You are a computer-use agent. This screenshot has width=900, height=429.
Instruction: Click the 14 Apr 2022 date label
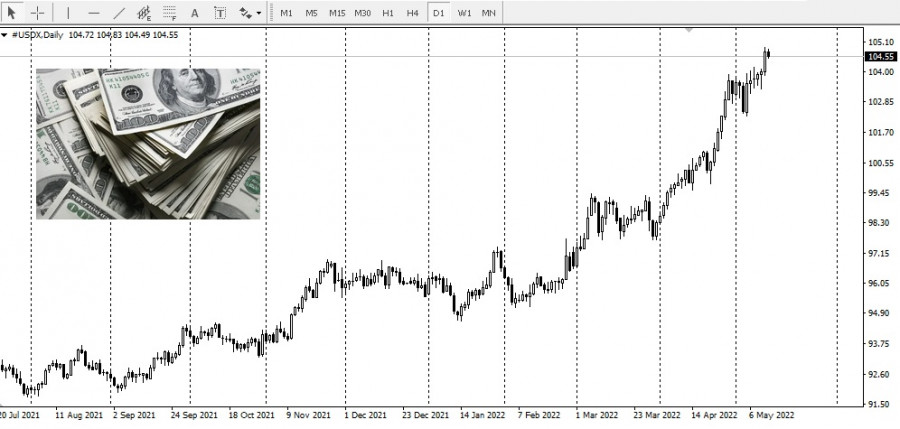(714, 415)
